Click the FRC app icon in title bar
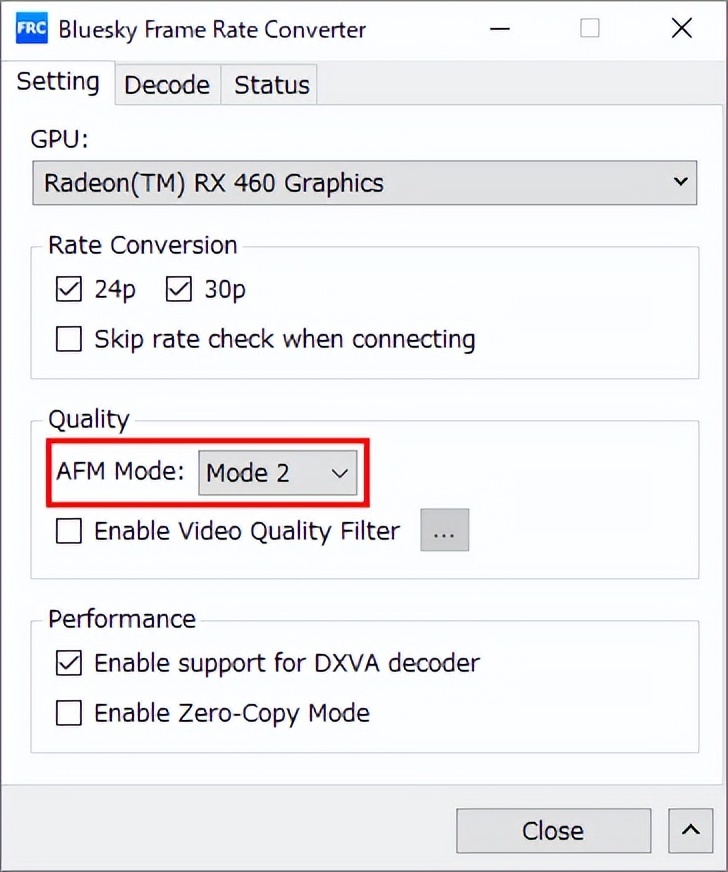728x872 pixels. click(30, 28)
